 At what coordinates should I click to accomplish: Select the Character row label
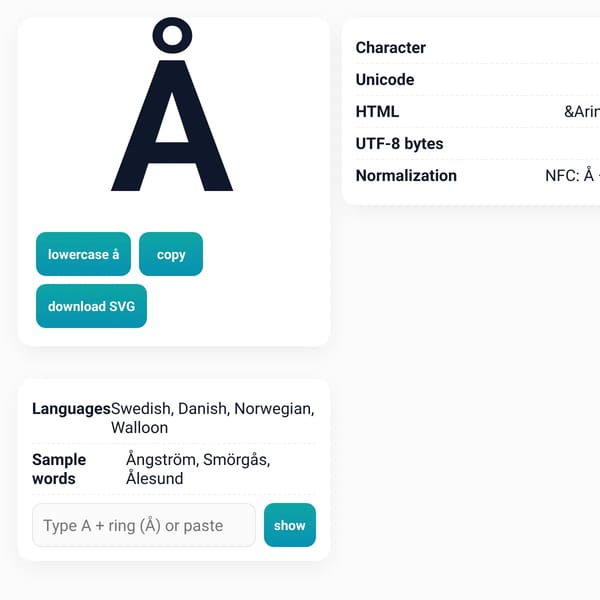[391, 48]
